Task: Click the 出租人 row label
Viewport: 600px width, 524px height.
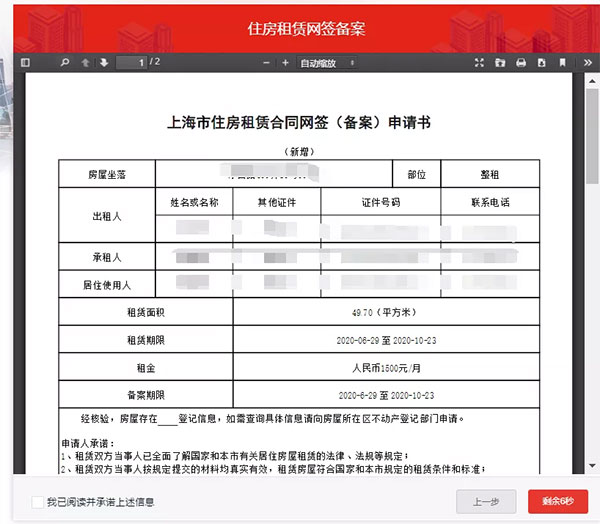Action: point(107,216)
